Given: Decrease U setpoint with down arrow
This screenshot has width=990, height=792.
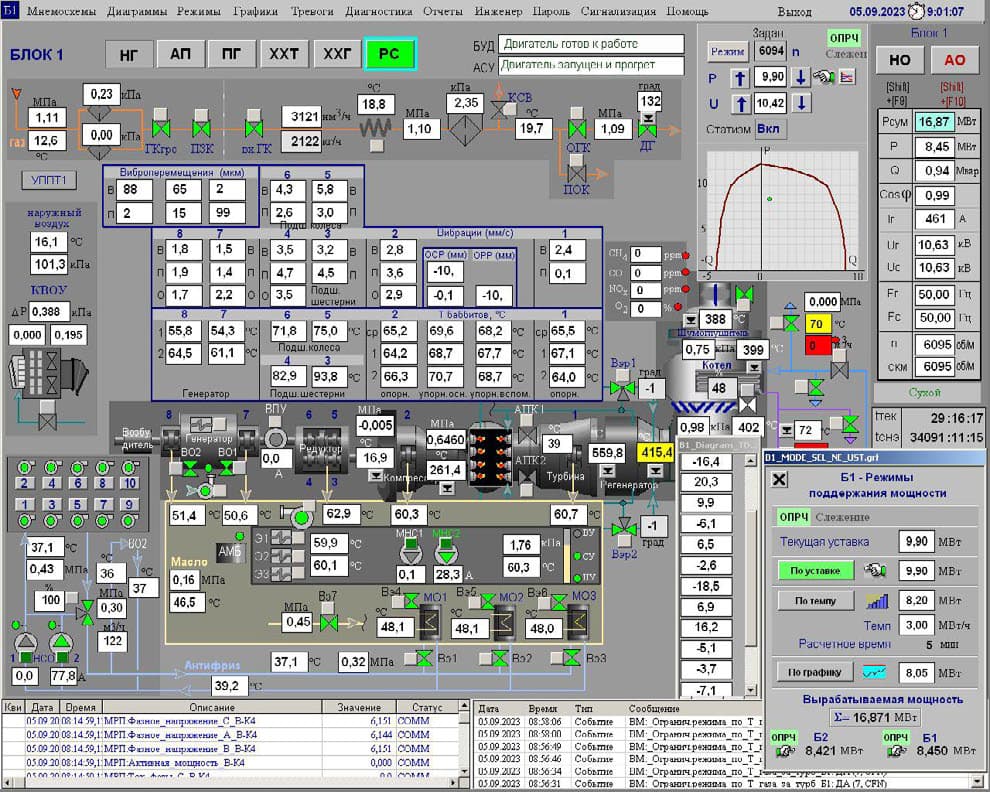Looking at the screenshot, I should pos(801,103).
